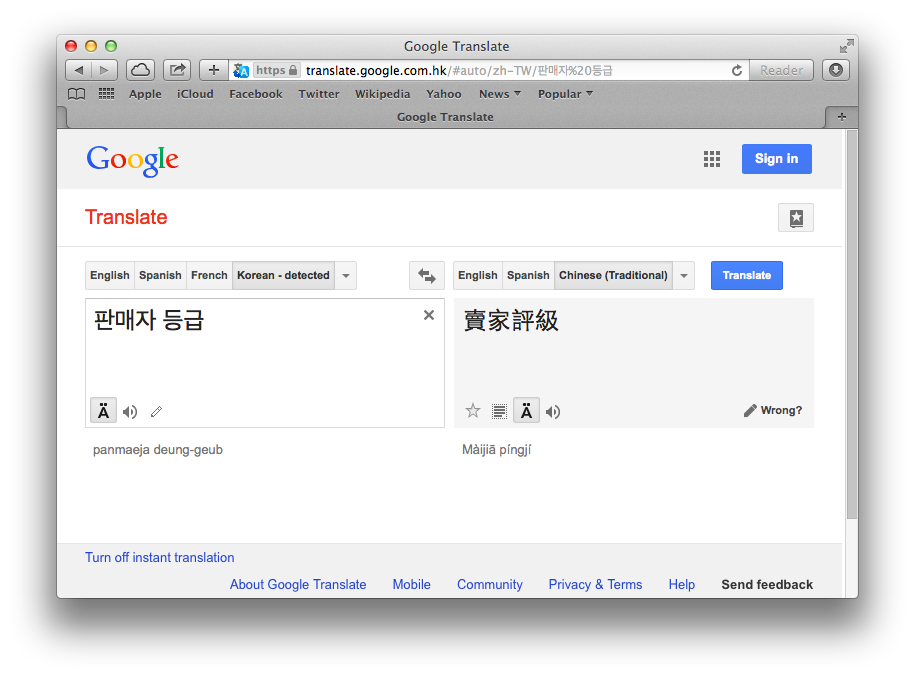Expand the target language dropdown arrow
The image size is (915, 677).
click(684, 275)
